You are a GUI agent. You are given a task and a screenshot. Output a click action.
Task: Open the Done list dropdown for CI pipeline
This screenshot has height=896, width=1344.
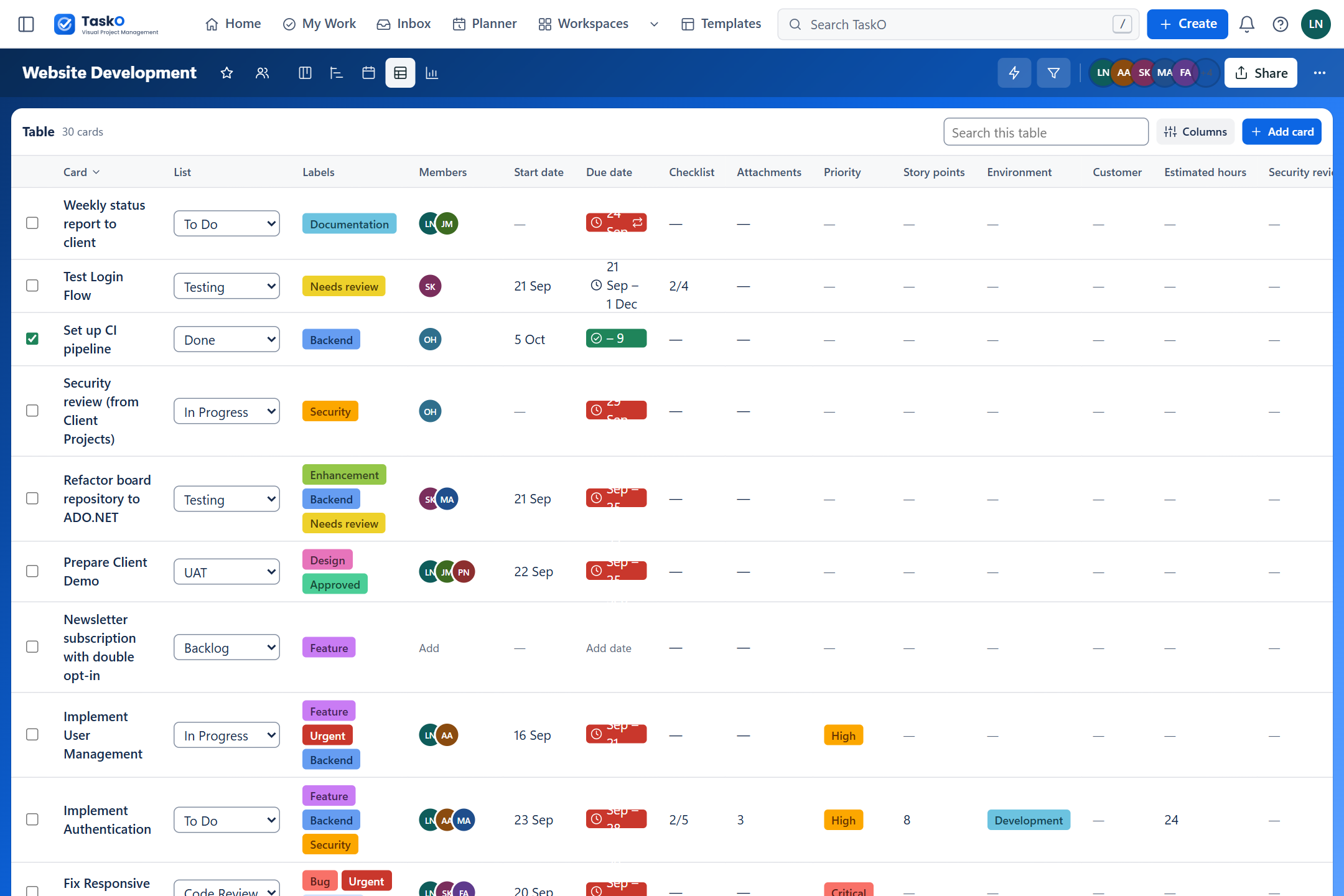pos(226,339)
